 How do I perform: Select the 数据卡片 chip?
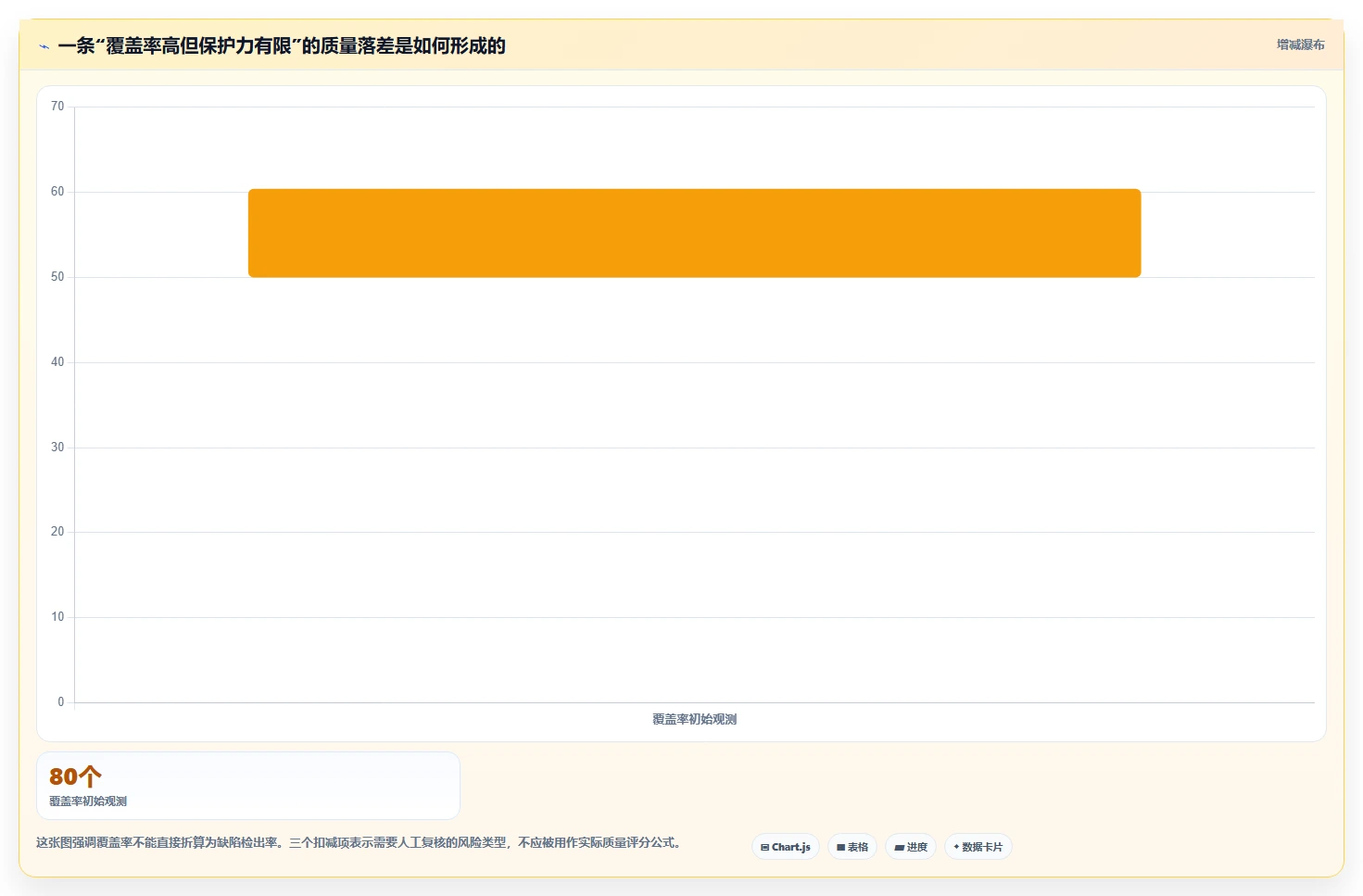pos(978,847)
